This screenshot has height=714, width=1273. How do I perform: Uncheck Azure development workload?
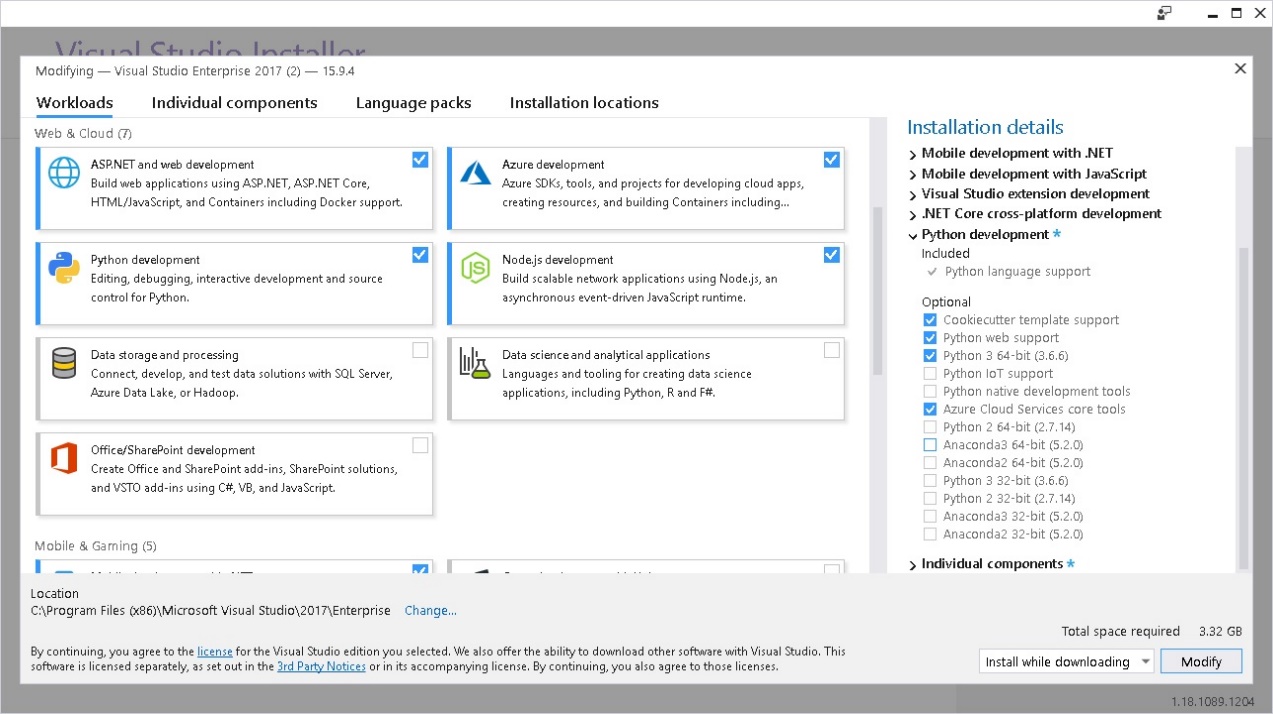[x=832, y=159]
